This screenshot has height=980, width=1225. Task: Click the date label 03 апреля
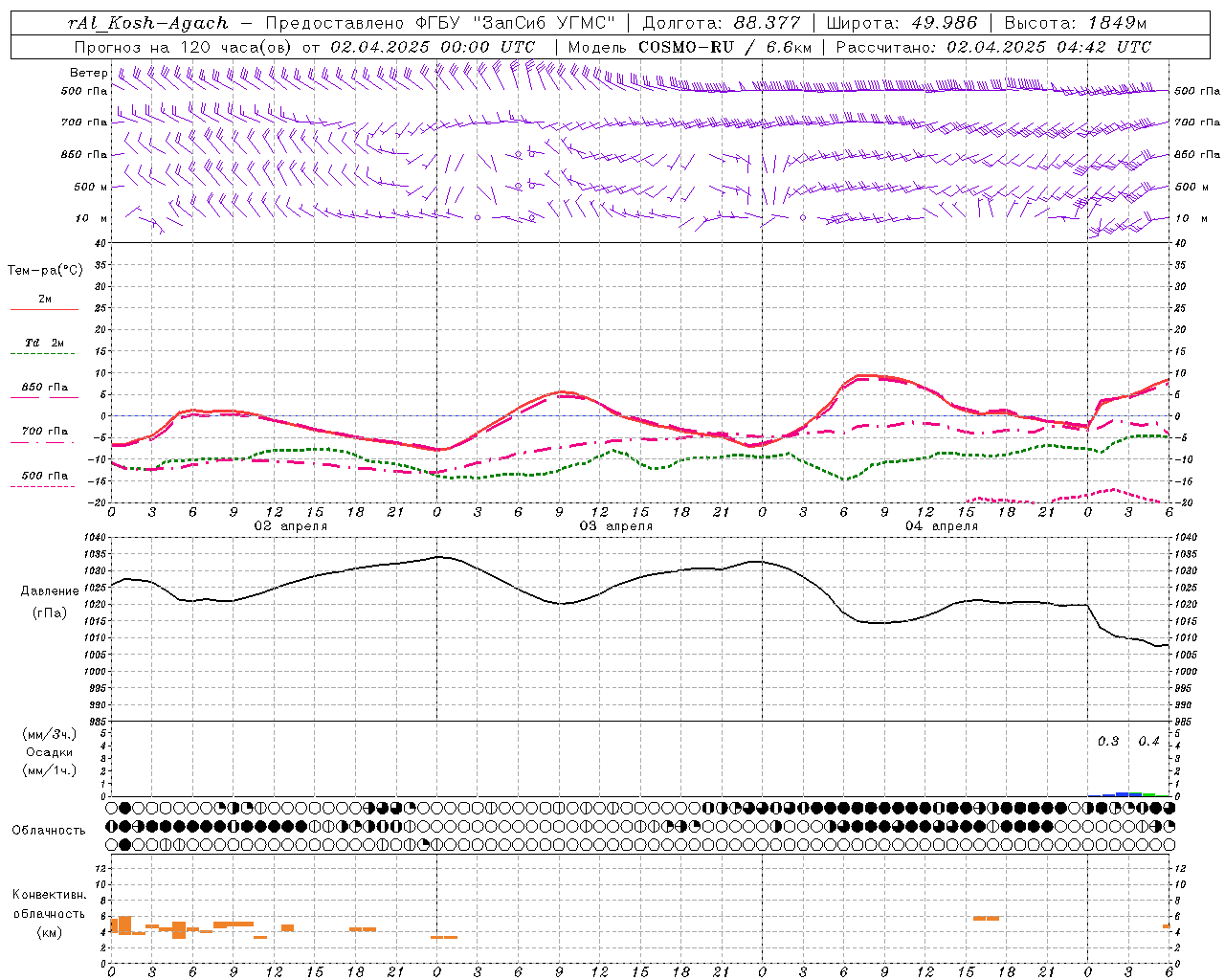pyautogui.click(x=615, y=526)
